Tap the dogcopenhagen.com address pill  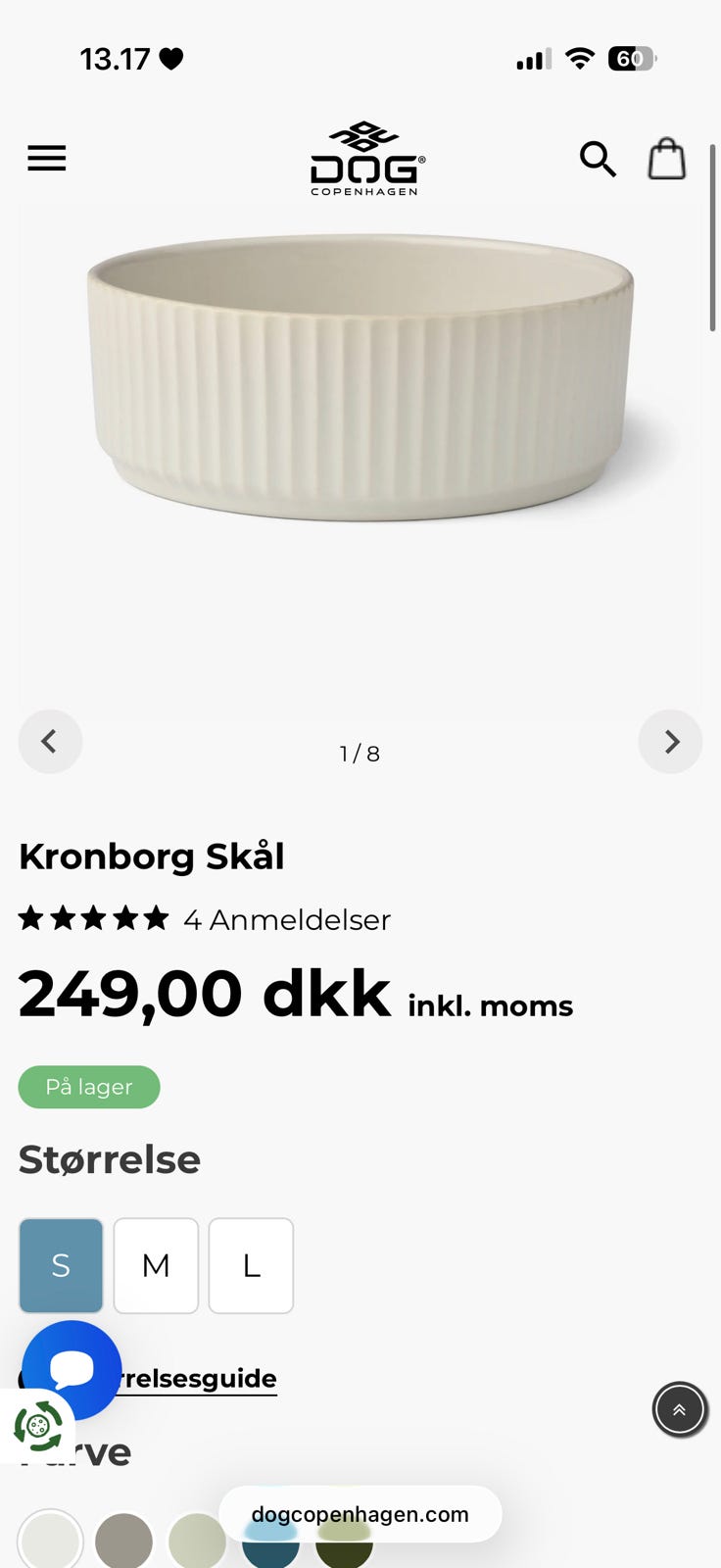(360, 1514)
